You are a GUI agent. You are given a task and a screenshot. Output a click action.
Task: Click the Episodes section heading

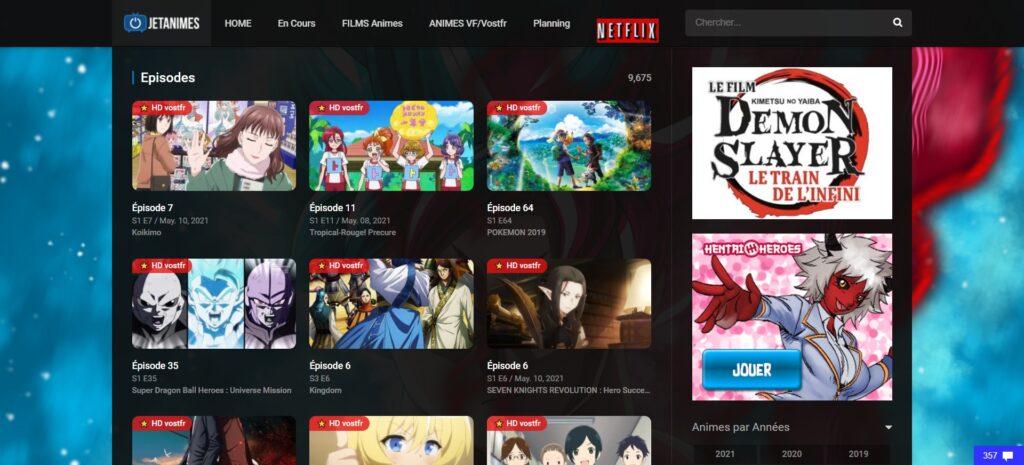point(168,78)
